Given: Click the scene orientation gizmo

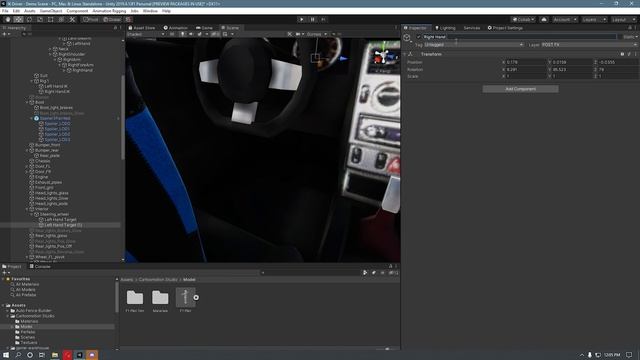Looking at the screenshot, I should 383,56.
